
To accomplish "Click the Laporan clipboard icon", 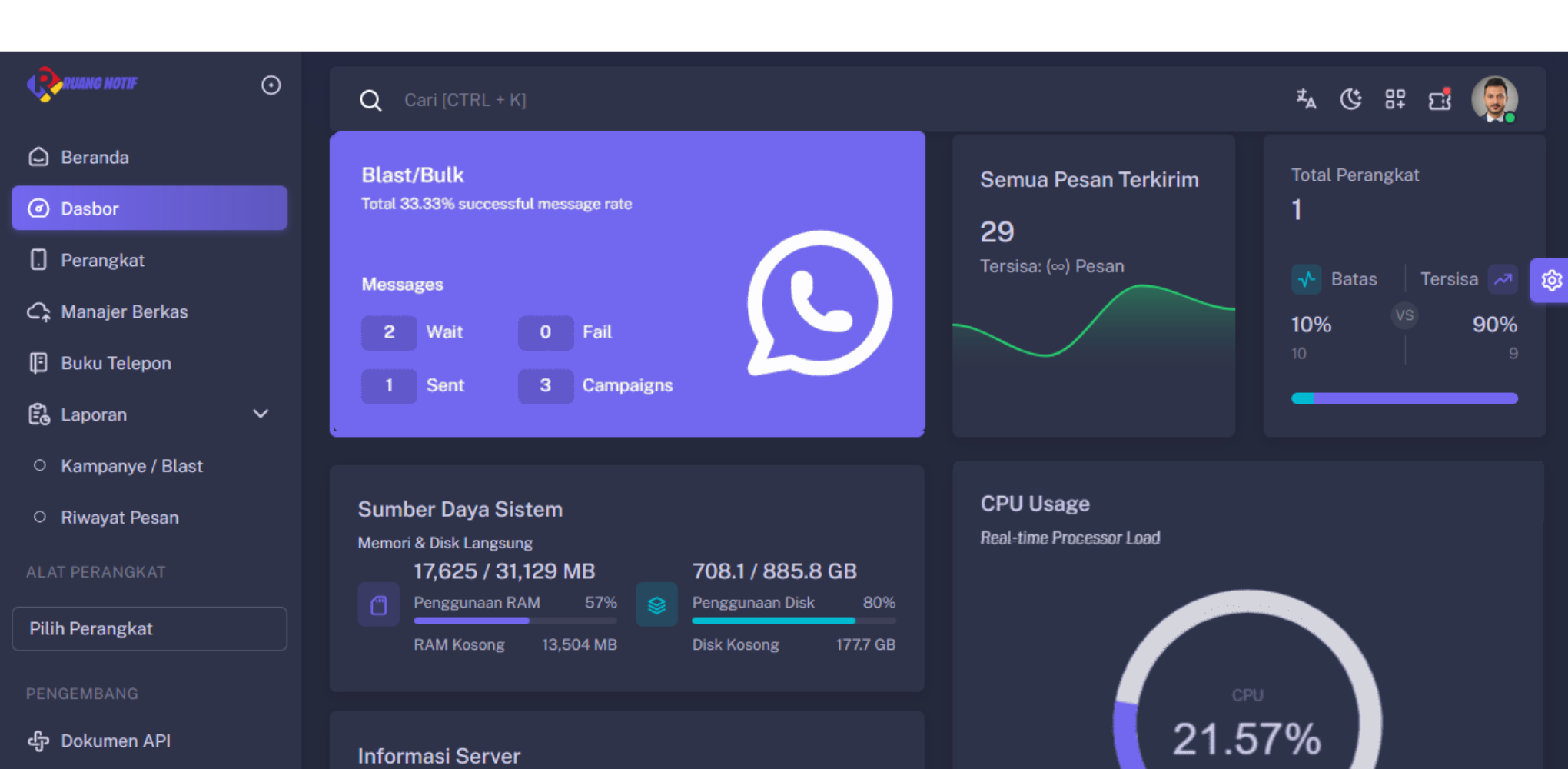I will point(38,414).
